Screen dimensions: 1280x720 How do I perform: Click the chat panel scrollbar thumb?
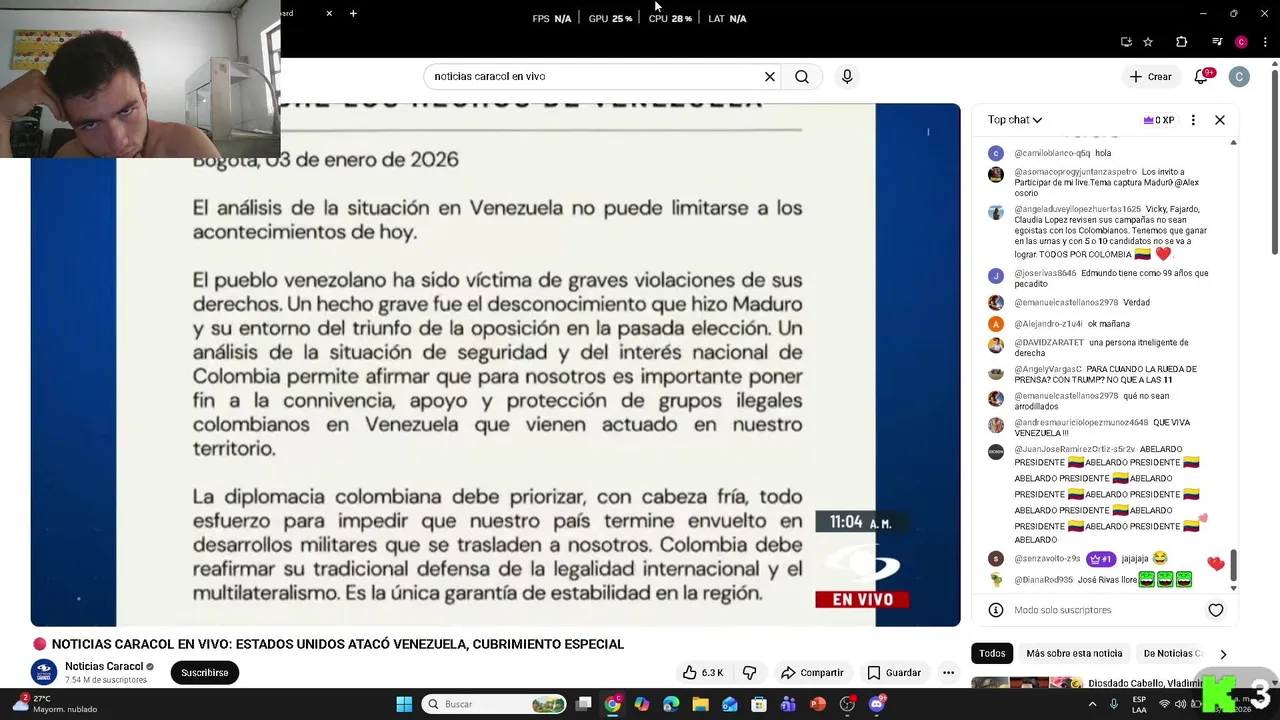[1233, 565]
